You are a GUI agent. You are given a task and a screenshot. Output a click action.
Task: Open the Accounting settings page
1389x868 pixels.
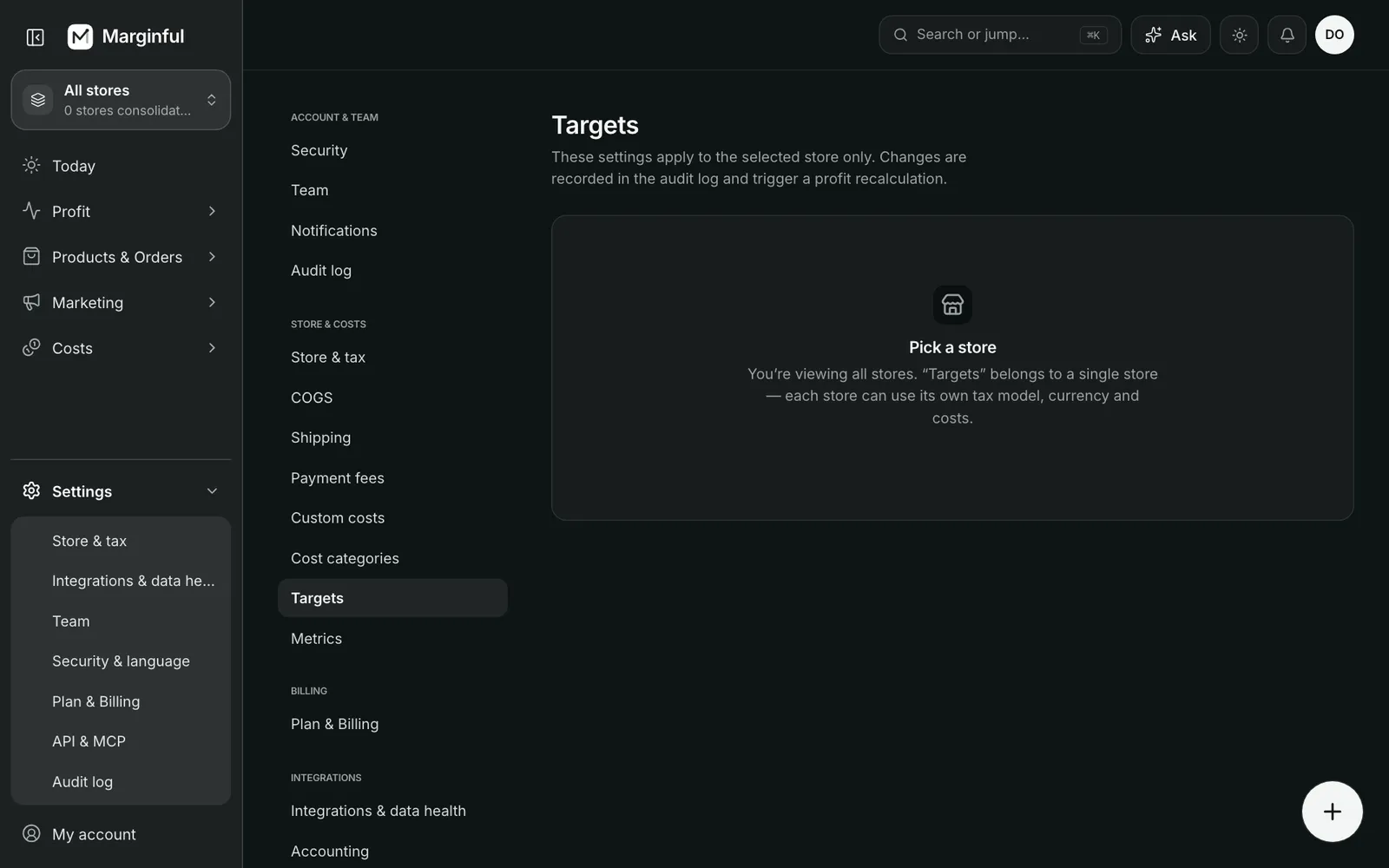[x=392, y=852]
